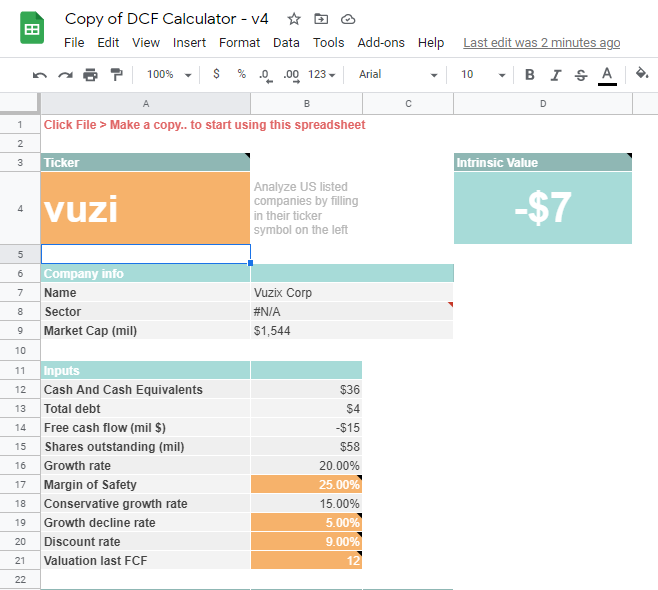Select the 9.00% discount rate cell
The width and height of the screenshot is (658, 590).
306,542
